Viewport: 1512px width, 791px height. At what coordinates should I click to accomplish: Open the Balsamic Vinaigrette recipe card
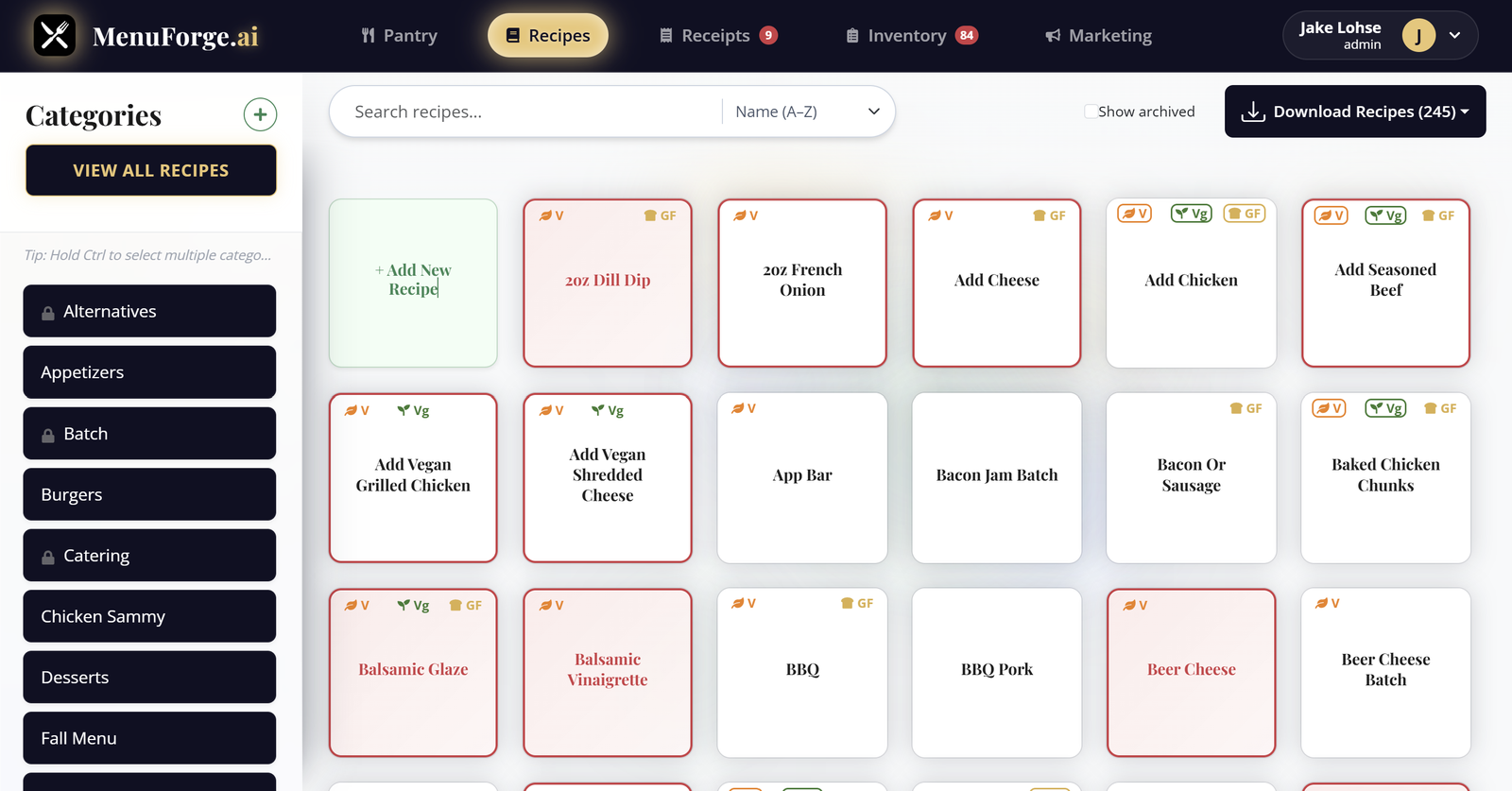tap(608, 673)
